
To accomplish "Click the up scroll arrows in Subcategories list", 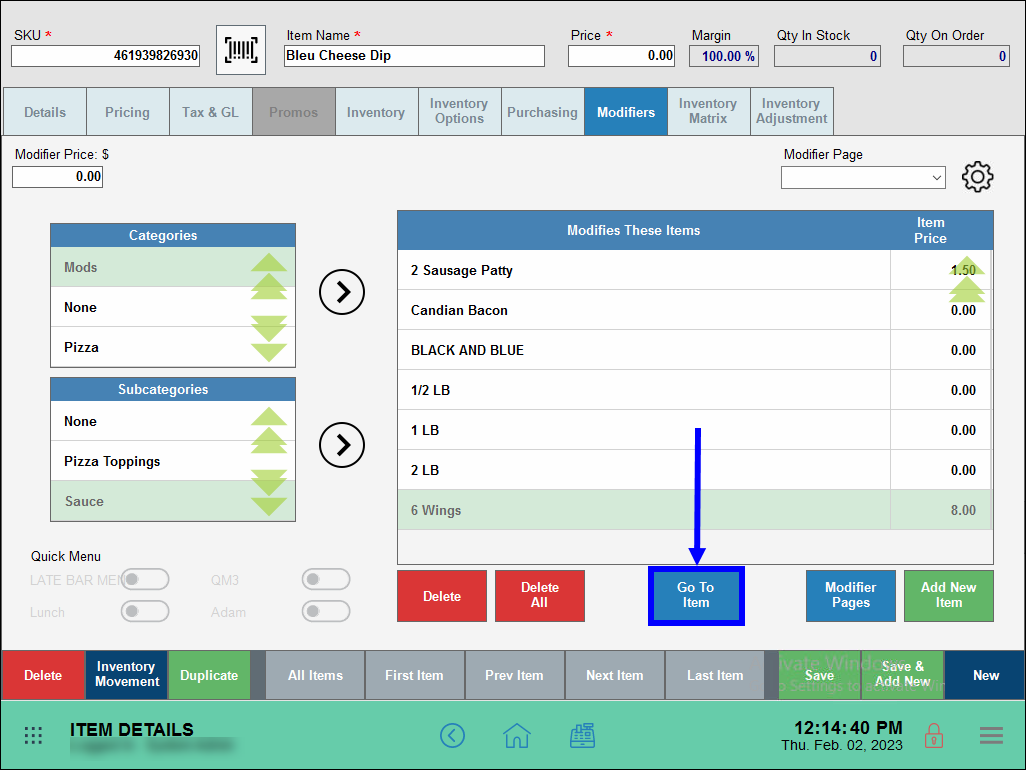I will coord(269,430).
